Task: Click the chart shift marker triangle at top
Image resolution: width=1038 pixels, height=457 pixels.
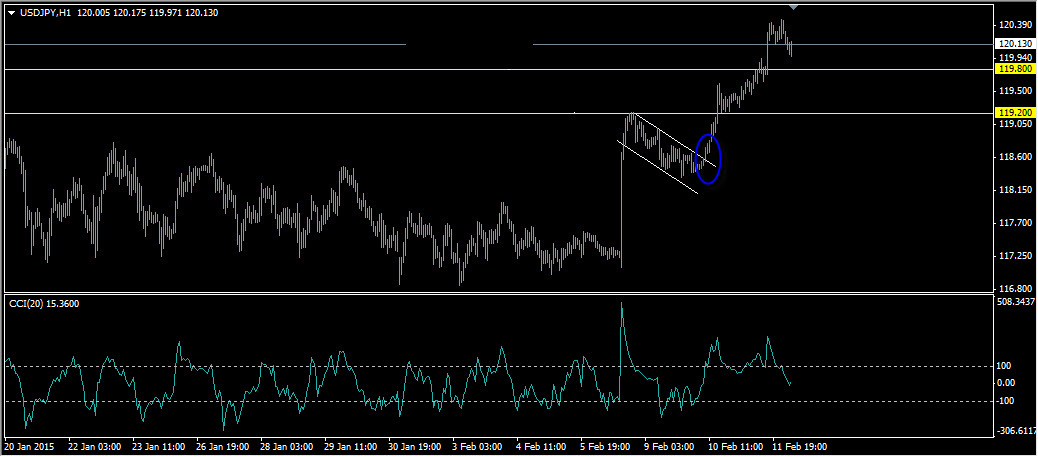Action: coord(794,7)
